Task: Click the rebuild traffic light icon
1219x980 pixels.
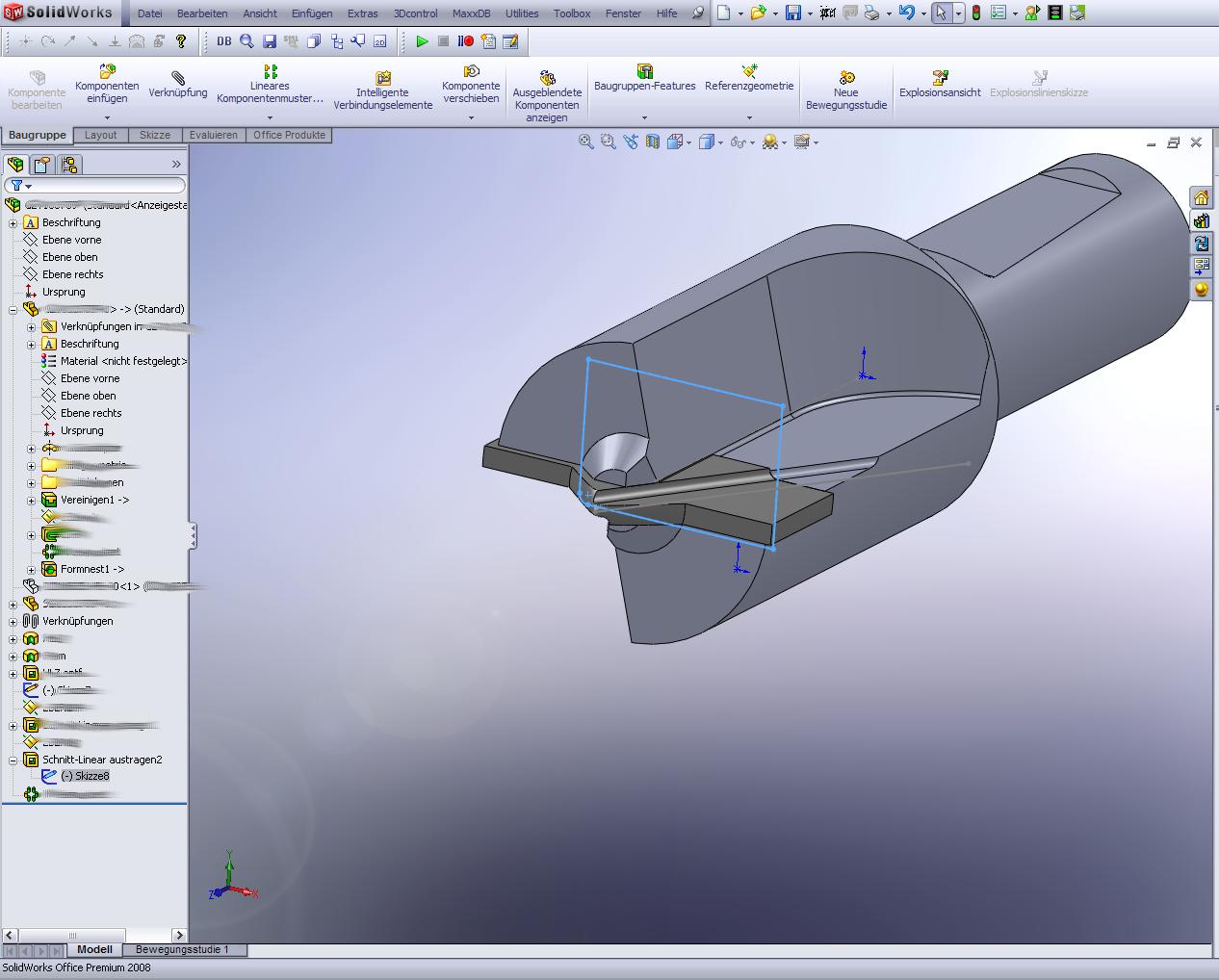Action: pyautogui.click(x=975, y=13)
